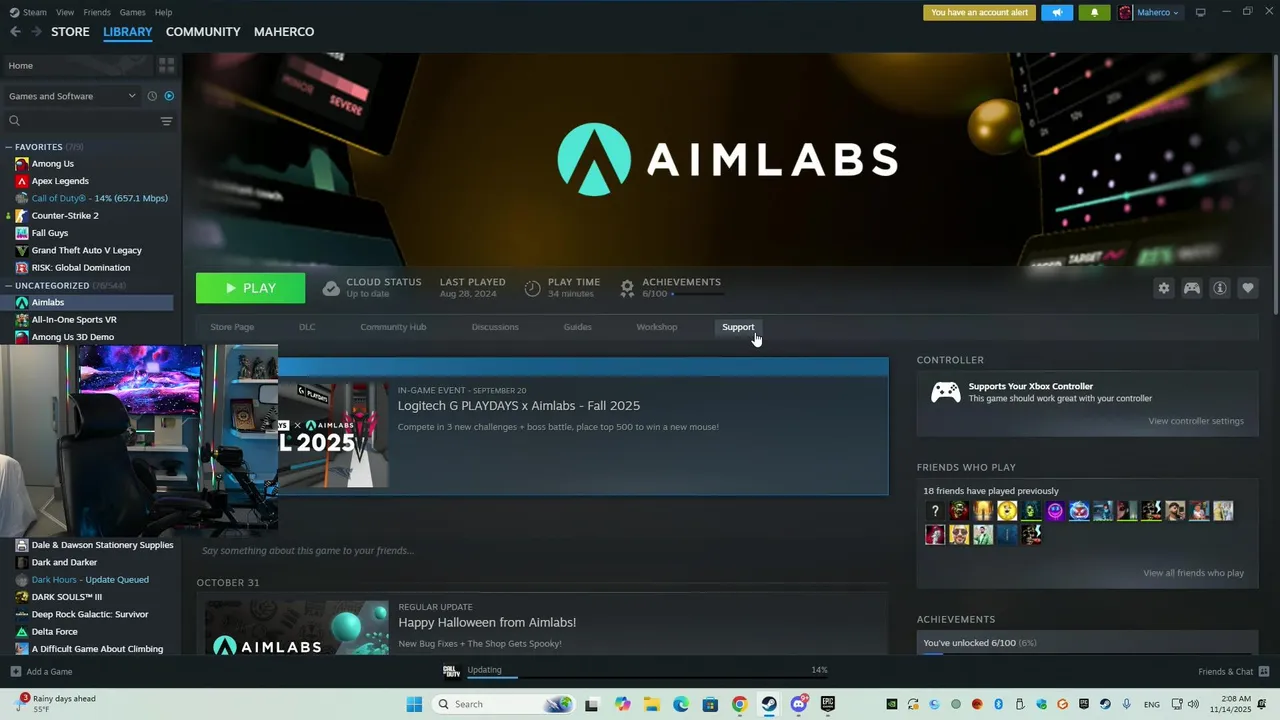Image resolution: width=1280 pixels, height=720 pixels.
Task: Click the back navigation arrow
Action: pyautogui.click(x=15, y=32)
